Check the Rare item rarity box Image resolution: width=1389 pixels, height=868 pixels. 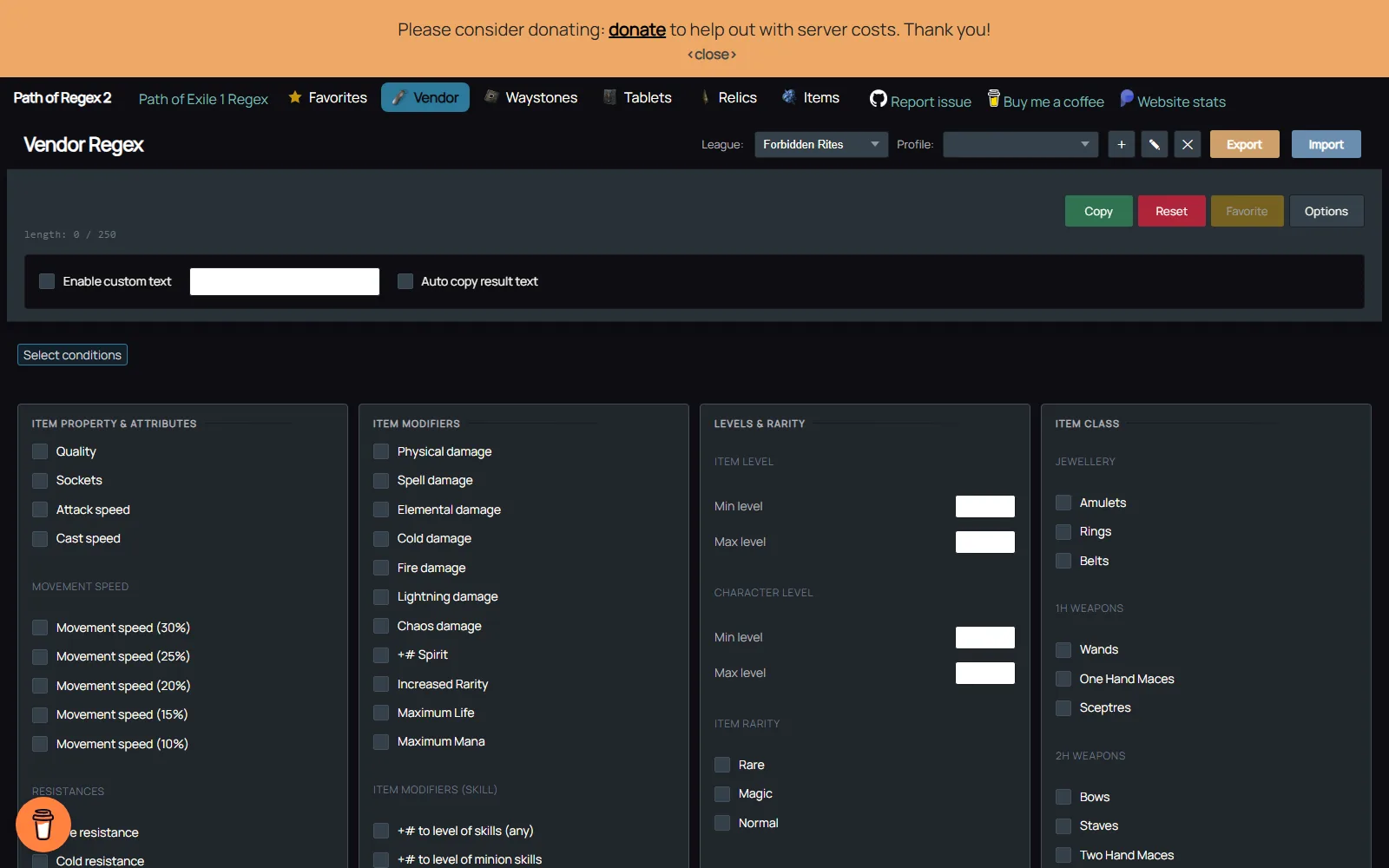[722, 765]
